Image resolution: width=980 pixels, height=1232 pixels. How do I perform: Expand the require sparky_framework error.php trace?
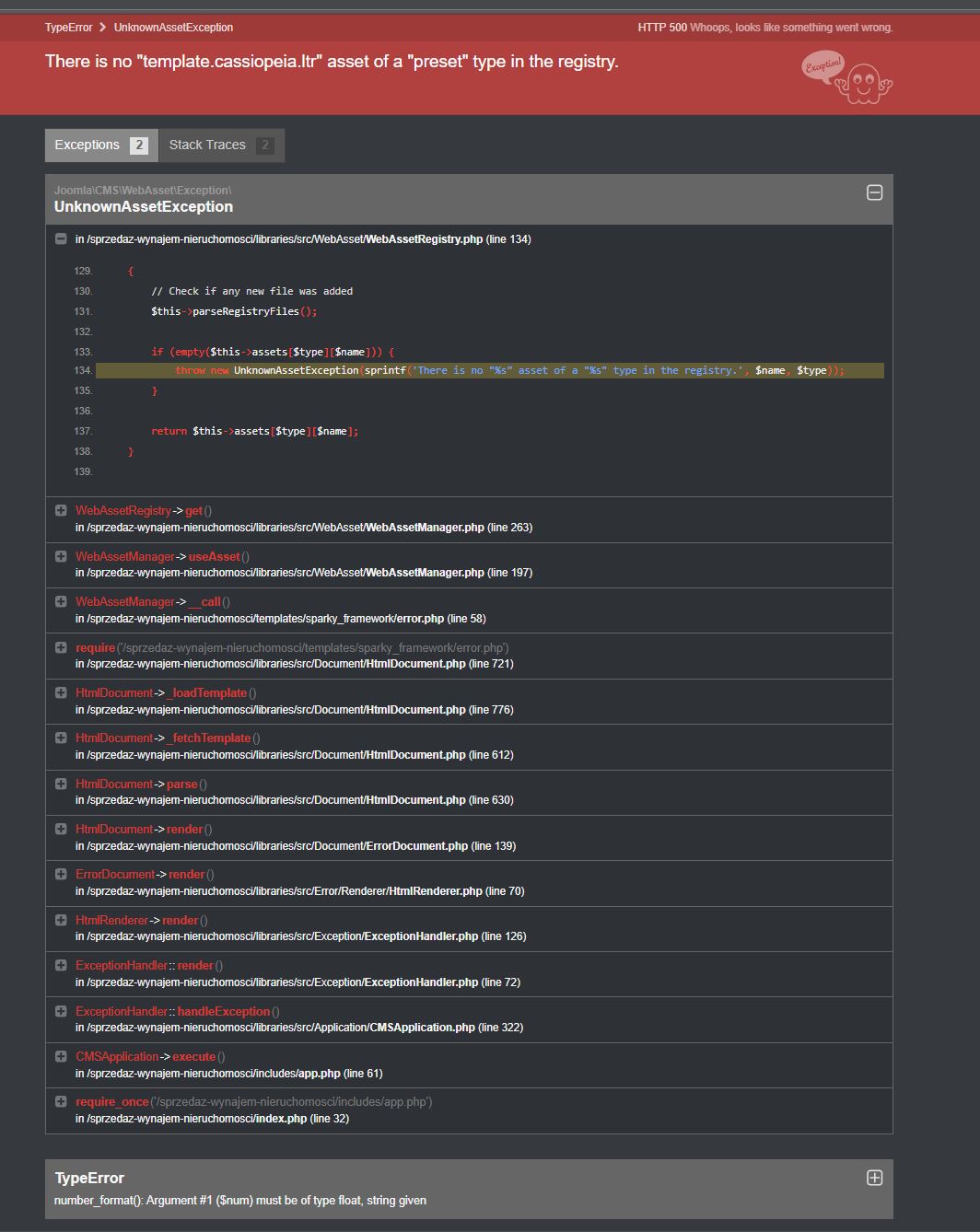tap(61, 647)
